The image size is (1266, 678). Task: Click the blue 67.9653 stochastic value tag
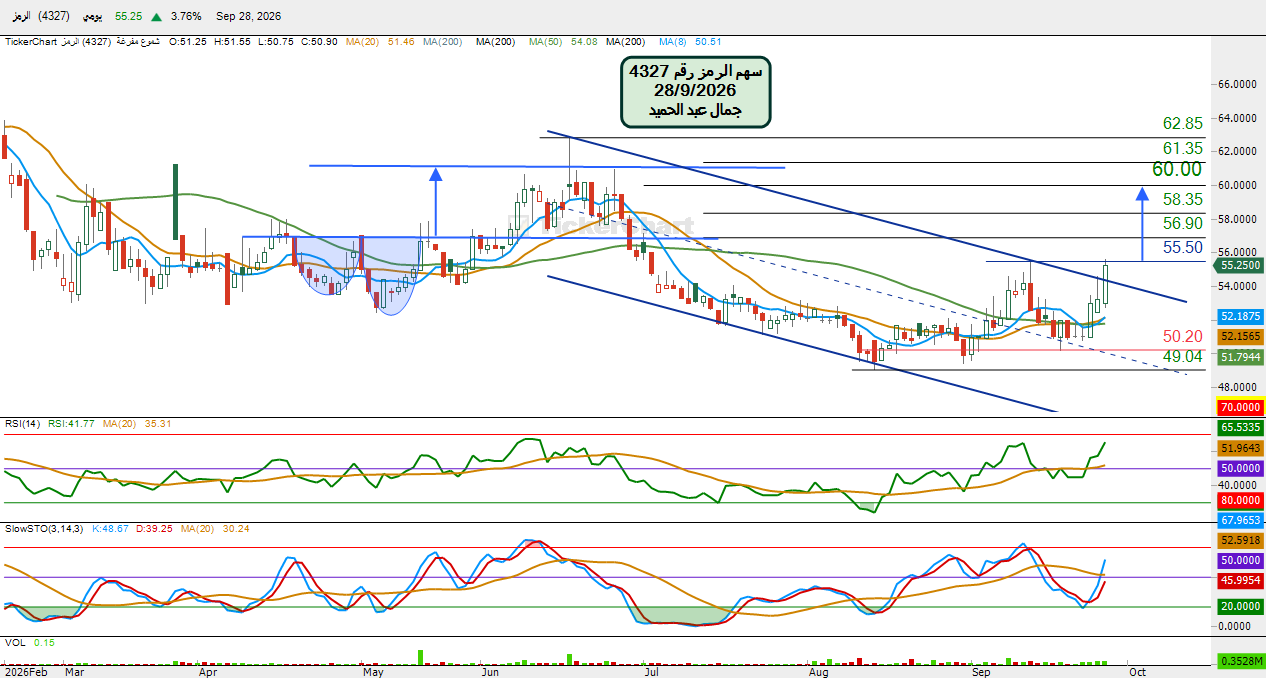(x=1241, y=520)
